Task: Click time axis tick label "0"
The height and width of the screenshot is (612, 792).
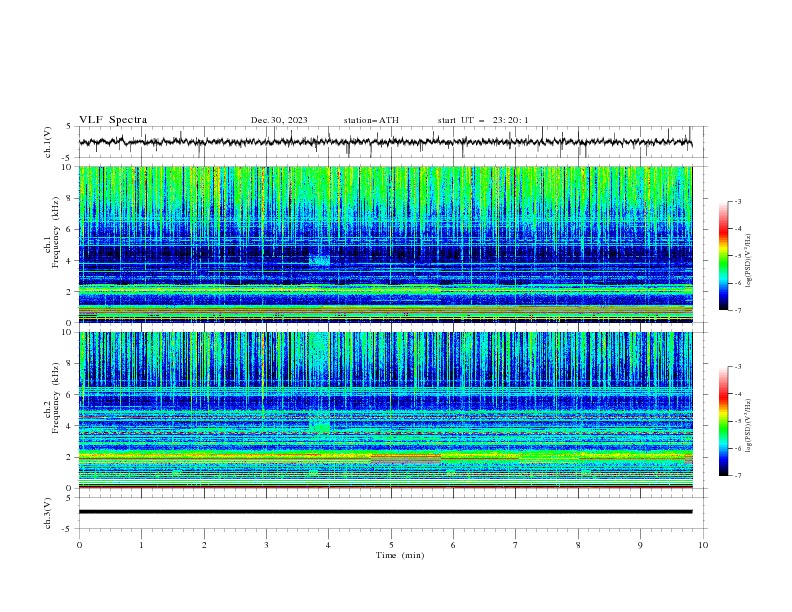Action: pos(79,545)
